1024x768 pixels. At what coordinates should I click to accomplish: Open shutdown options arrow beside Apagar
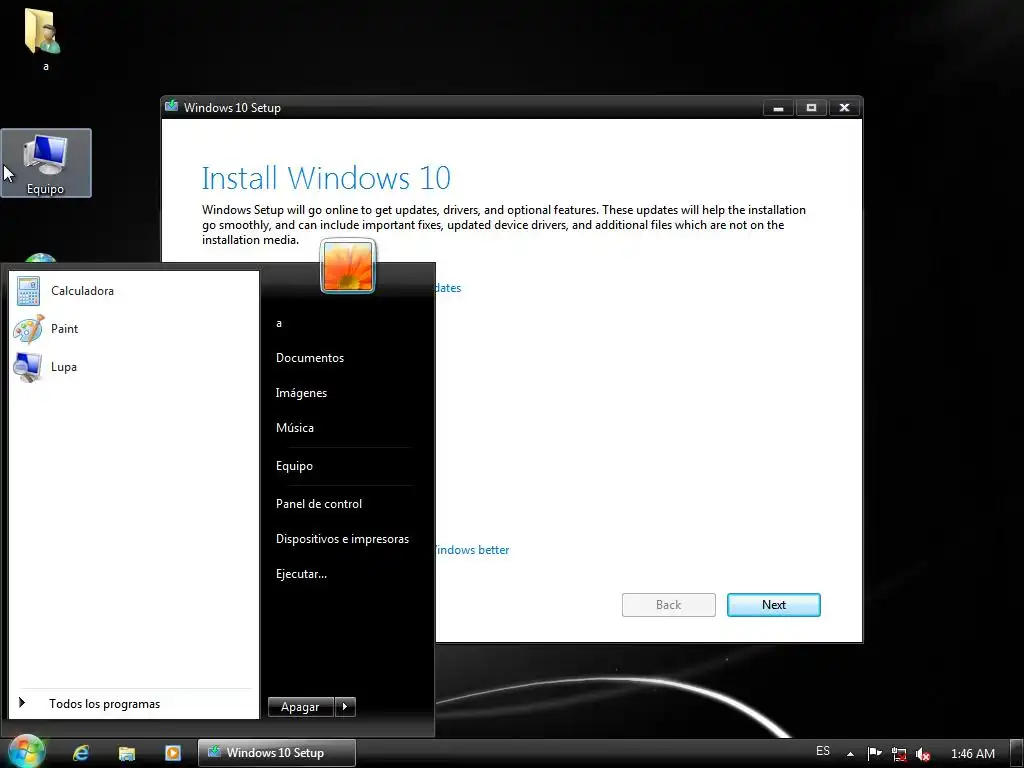click(x=345, y=707)
